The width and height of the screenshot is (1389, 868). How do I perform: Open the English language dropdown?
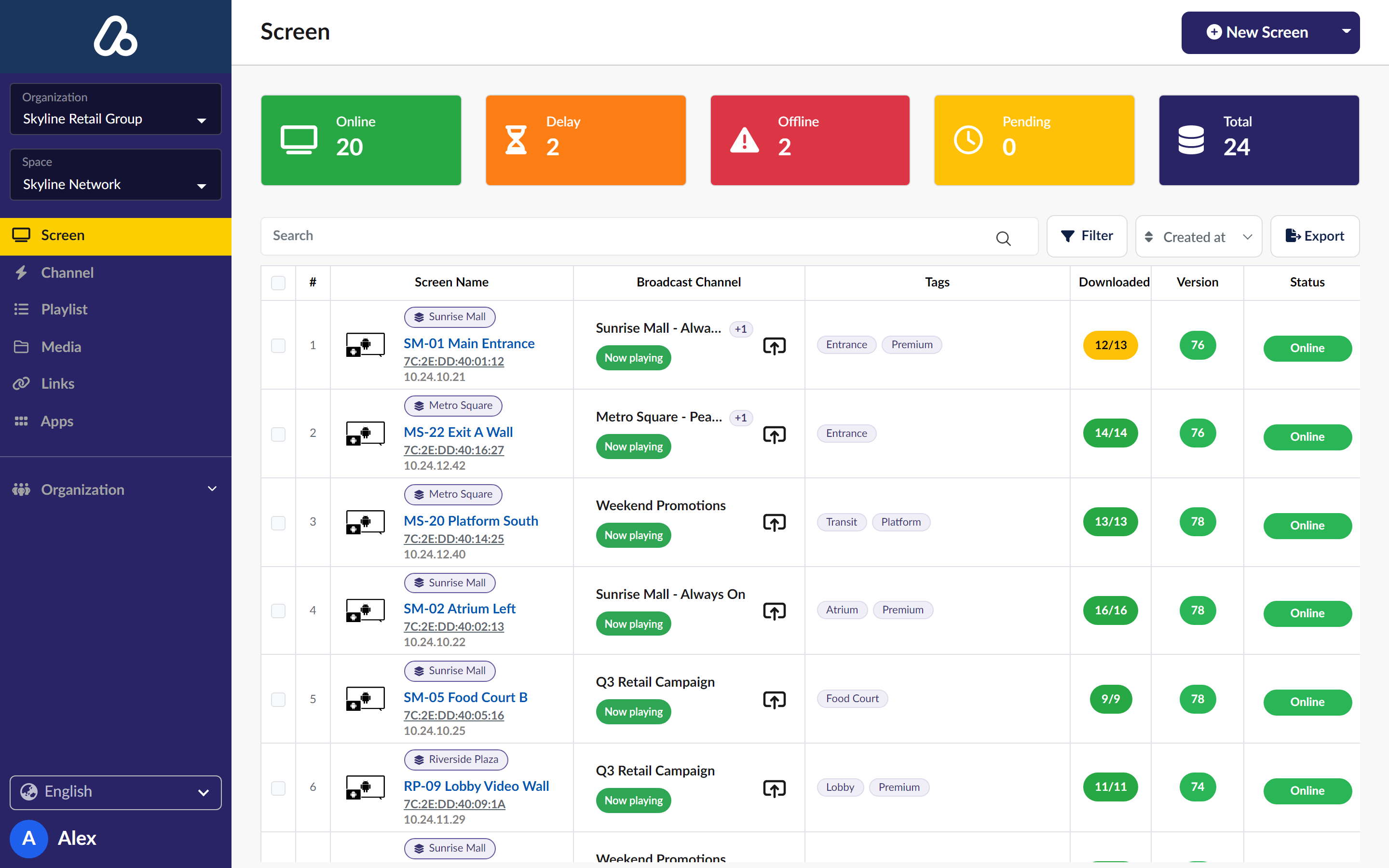115,792
